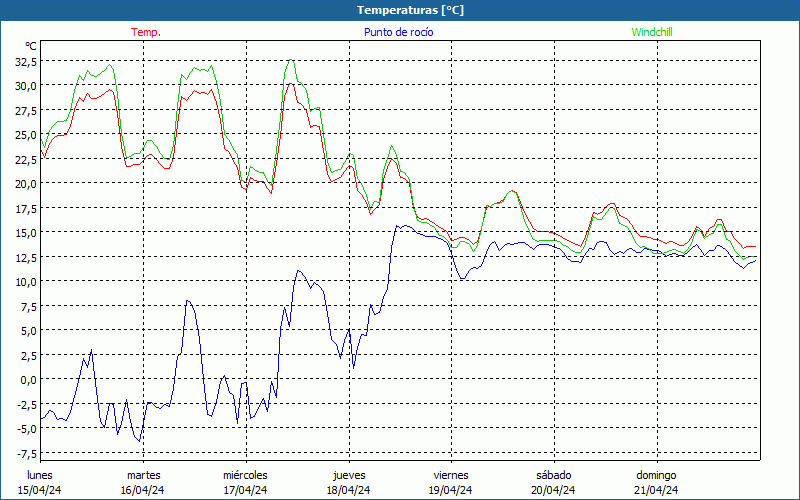Click the 'miércoles' day label
The height and width of the screenshot is (500, 800).
pyautogui.click(x=245, y=475)
